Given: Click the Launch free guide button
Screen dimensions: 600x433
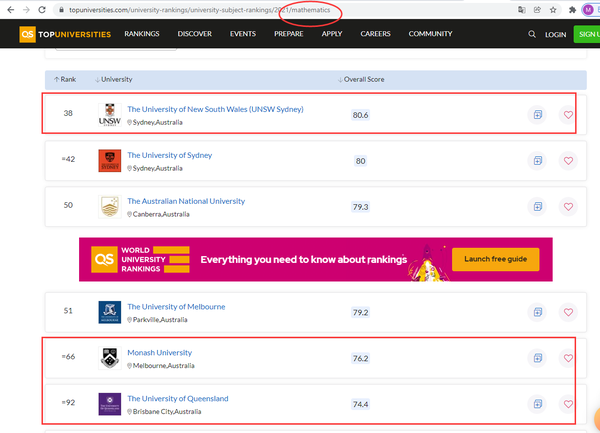Looking at the screenshot, I should (496, 259).
